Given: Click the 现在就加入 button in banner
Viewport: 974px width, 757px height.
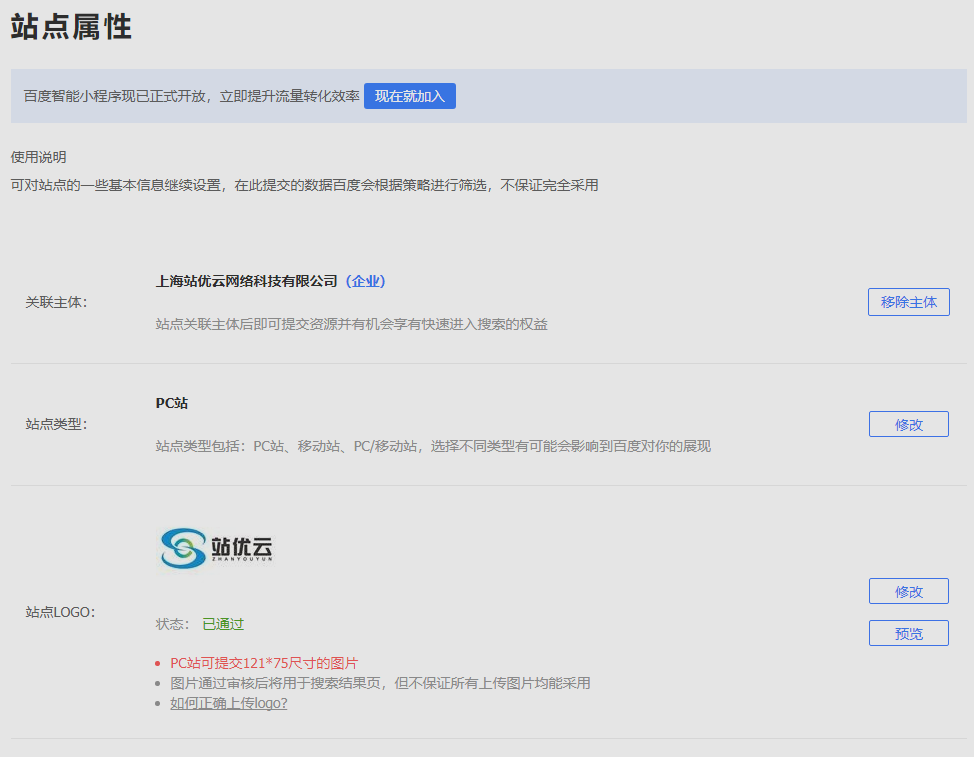Looking at the screenshot, I should tap(409, 96).
